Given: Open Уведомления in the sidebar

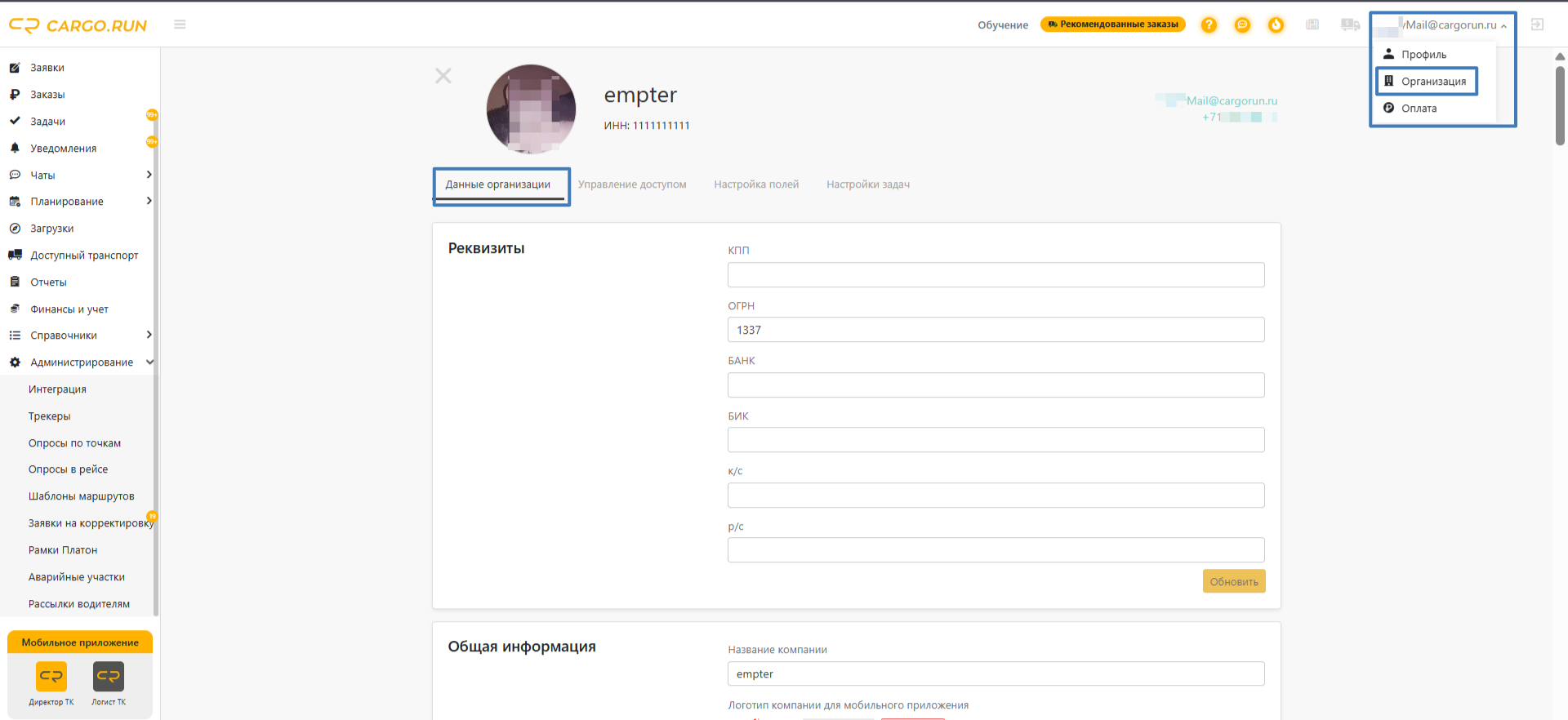Looking at the screenshot, I should pos(64,149).
